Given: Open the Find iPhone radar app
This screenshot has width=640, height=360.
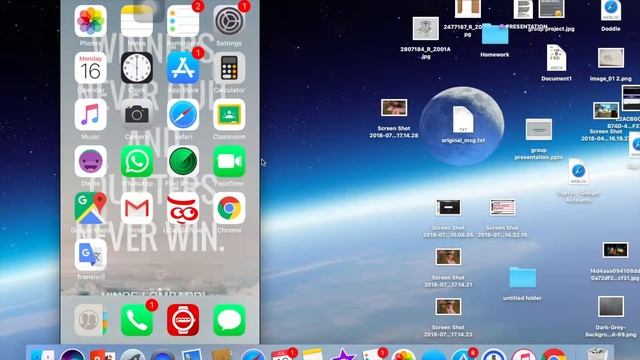Looking at the screenshot, I should [x=183, y=162].
